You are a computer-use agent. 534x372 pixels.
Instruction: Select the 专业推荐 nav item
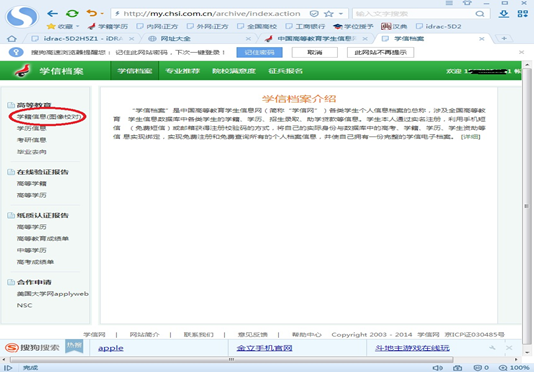click(x=182, y=71)
